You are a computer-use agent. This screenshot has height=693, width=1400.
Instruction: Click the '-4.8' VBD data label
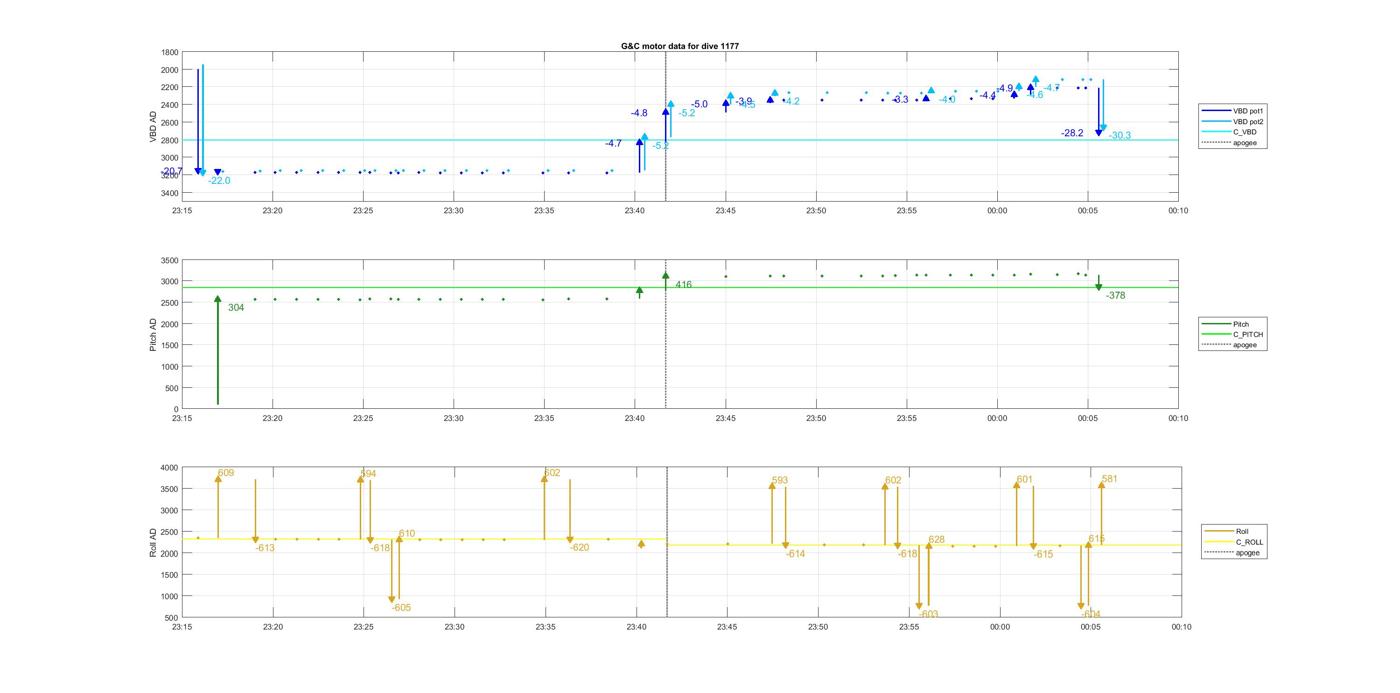tap(639, 114)
